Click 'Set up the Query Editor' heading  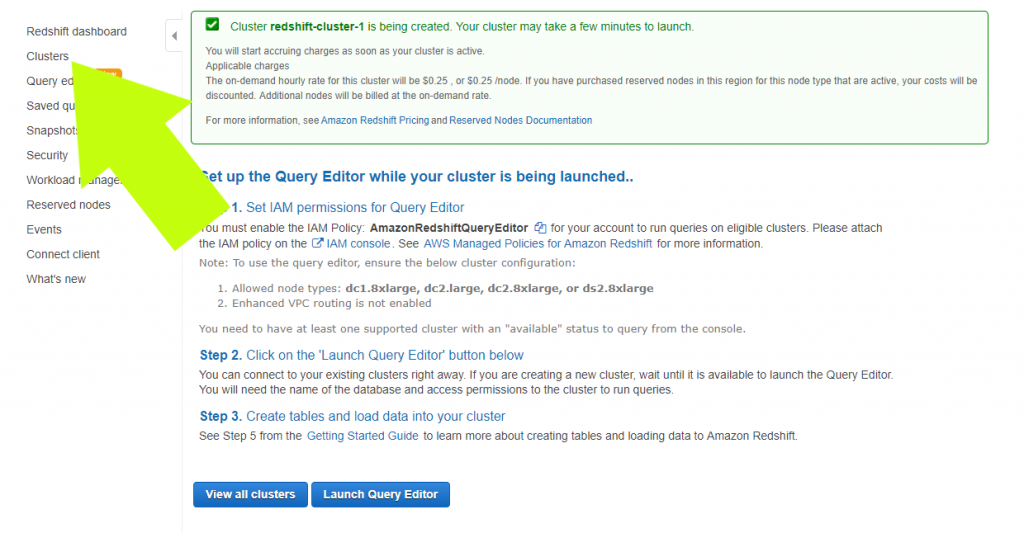pos(416,176)
